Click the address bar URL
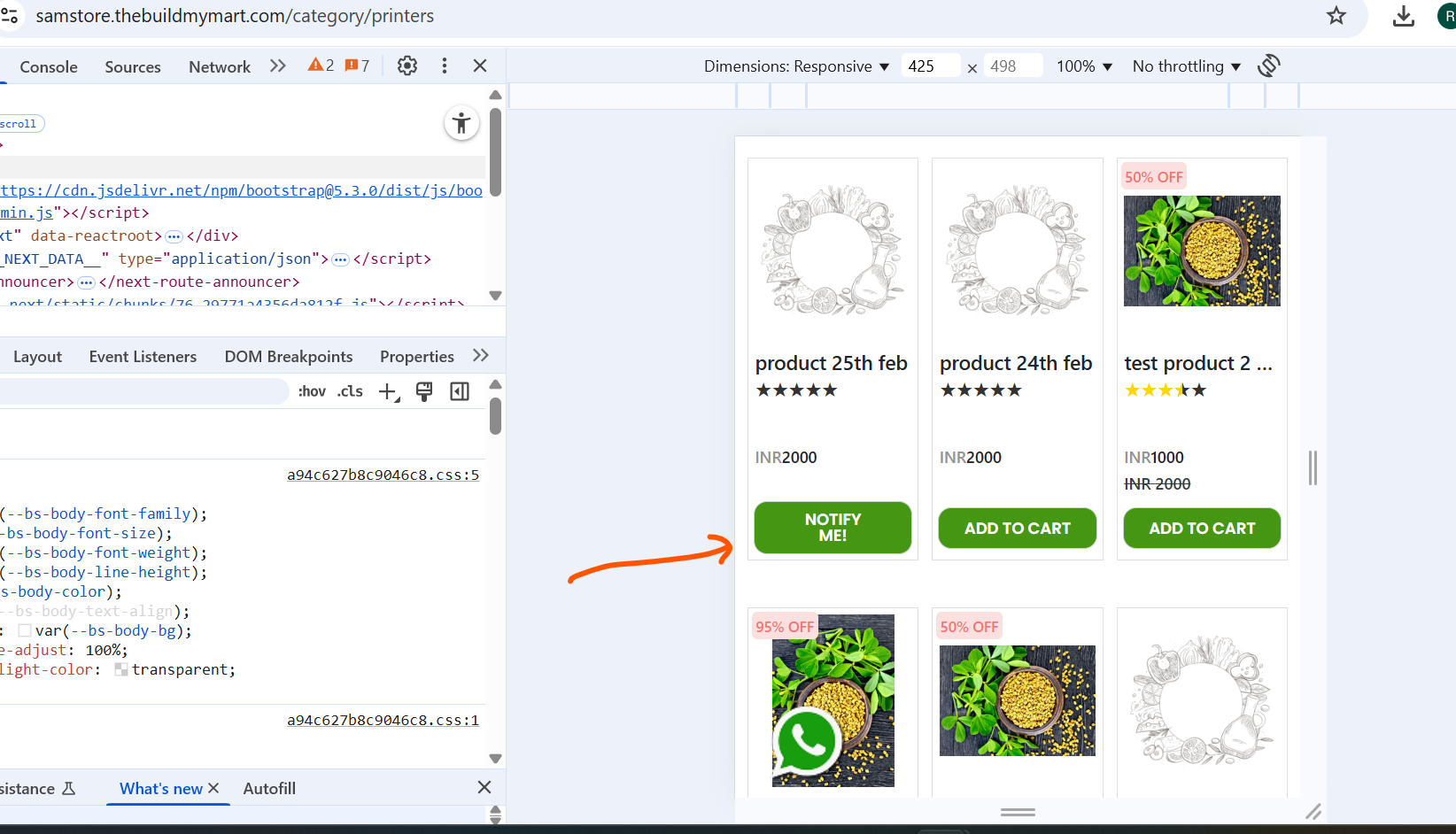1456x834 pixels. point(235,16)
